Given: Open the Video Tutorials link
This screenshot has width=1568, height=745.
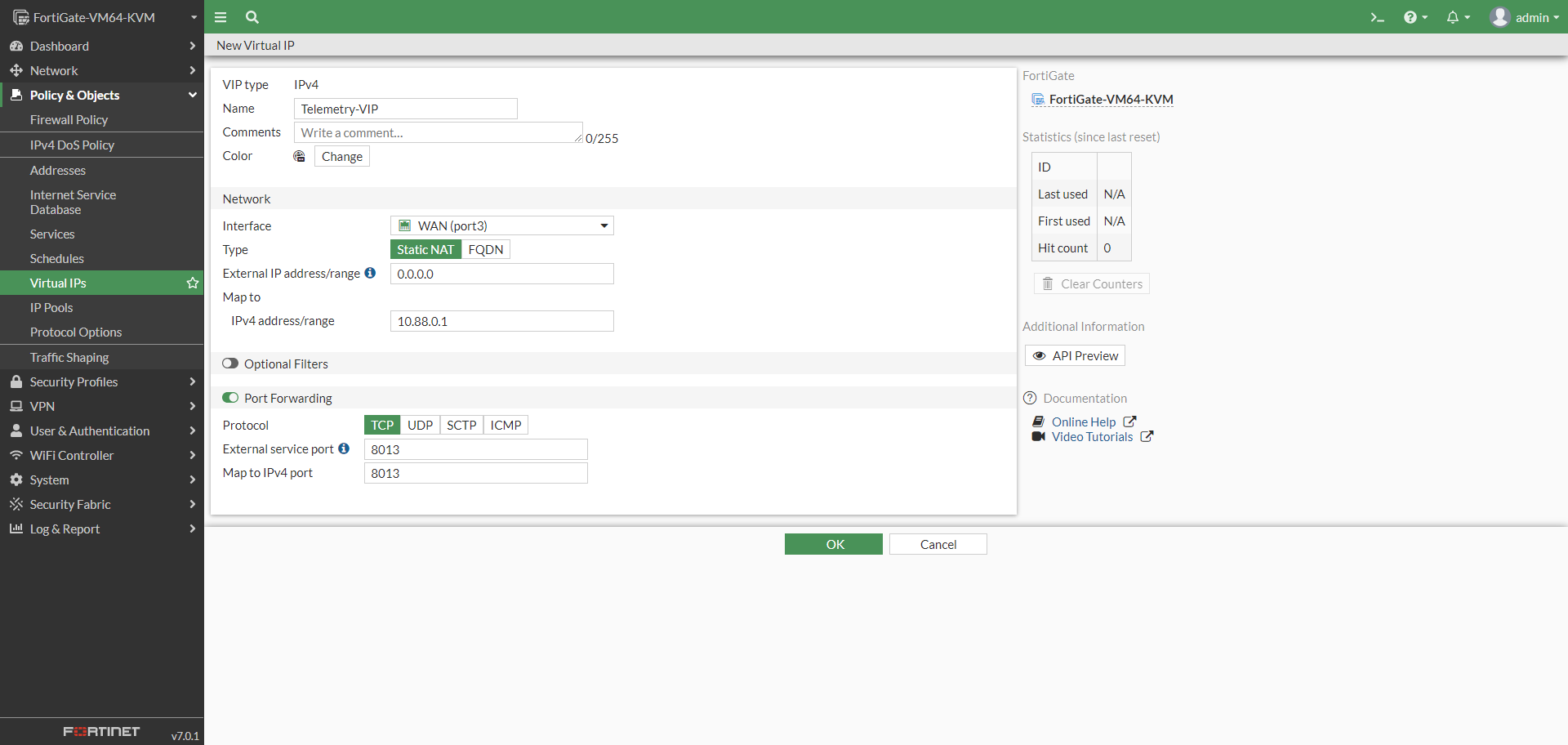Looking at the screenshot, I should pyautogui.click(x=1093, y=436).
